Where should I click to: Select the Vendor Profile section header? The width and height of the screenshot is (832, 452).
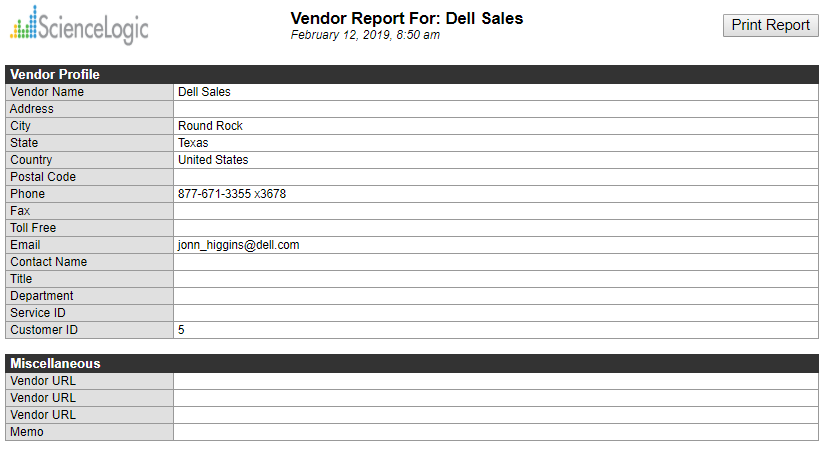(55, 74)
